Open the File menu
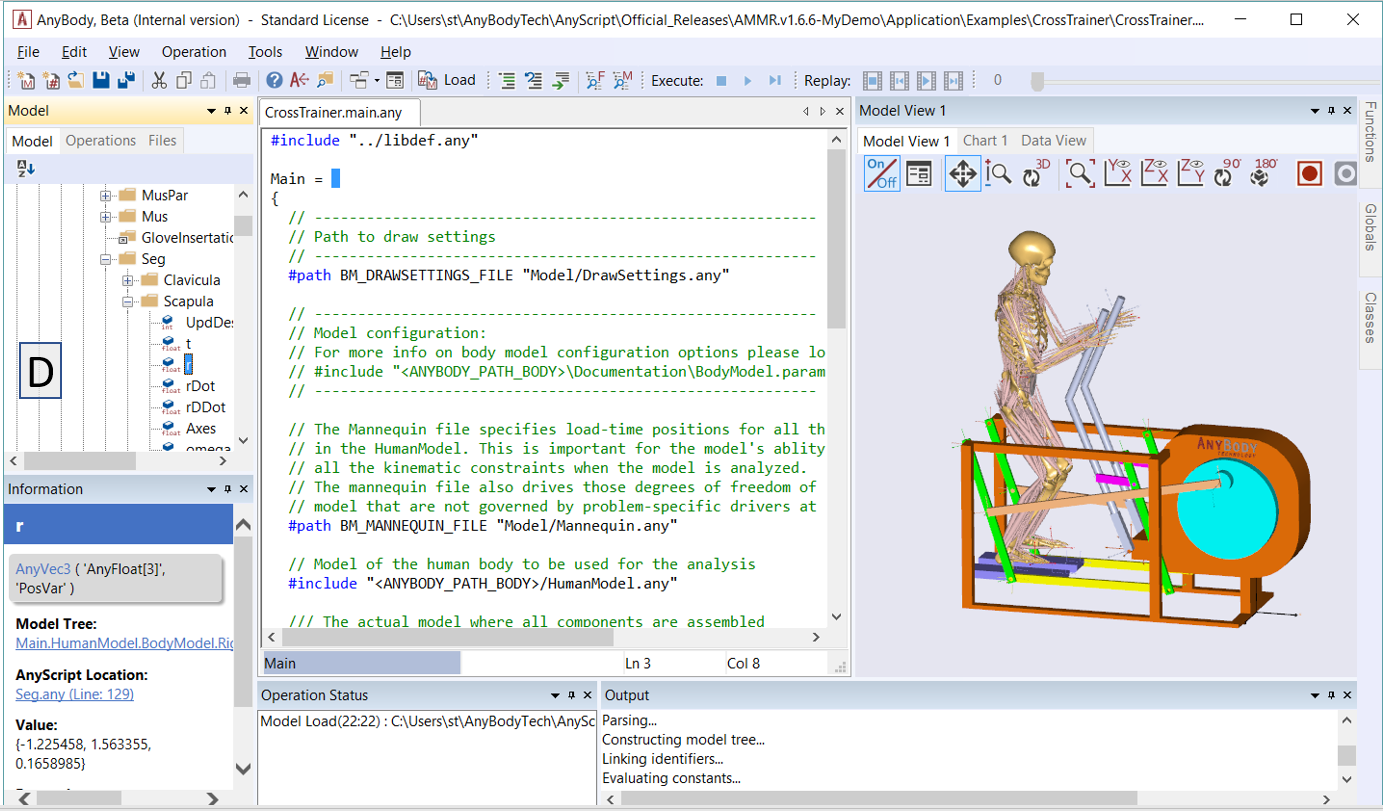 (28, 52)
